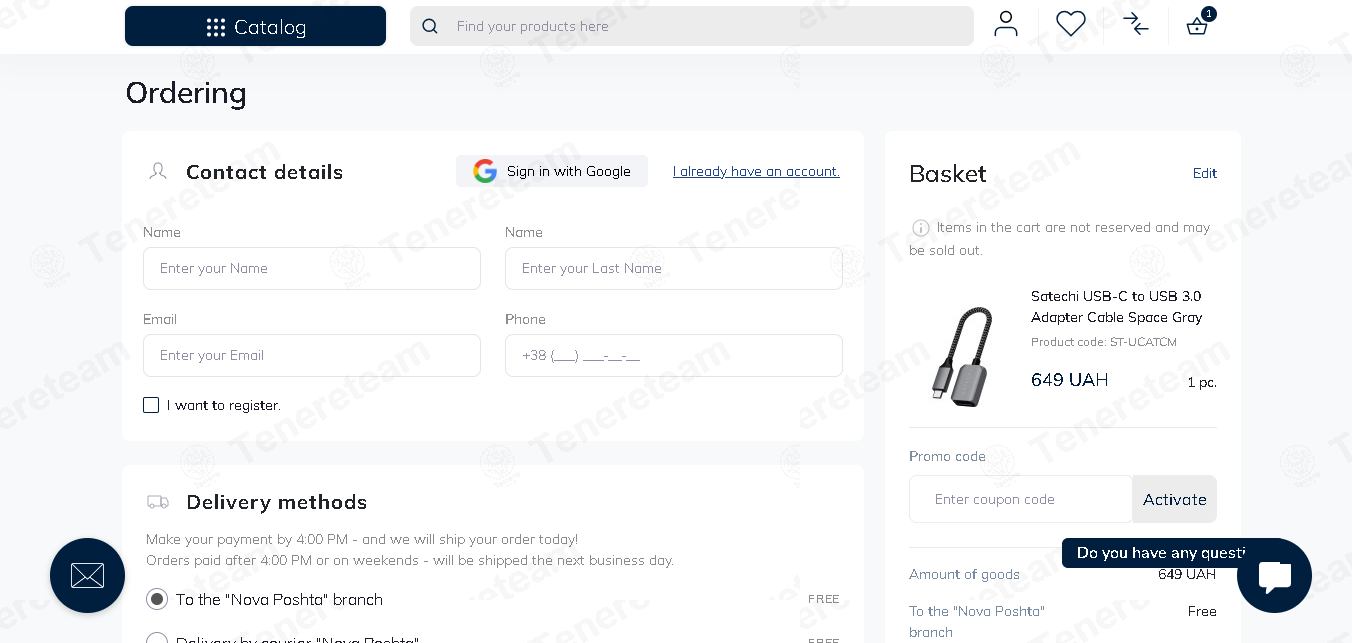Viewport: 1352px width, 643px height.
Task: Click the search magnifier icon
Action: click(x=430, y=26)
